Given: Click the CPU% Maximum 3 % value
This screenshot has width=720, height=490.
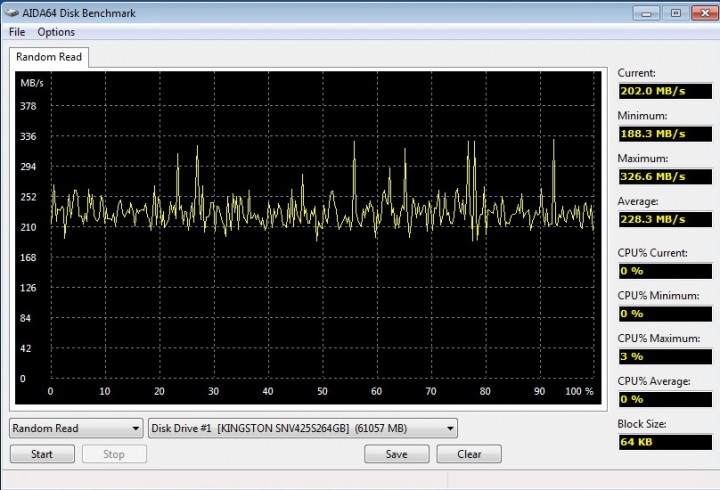Looking at the screenshot, I should pyautogui.click(x=665, y=356).
